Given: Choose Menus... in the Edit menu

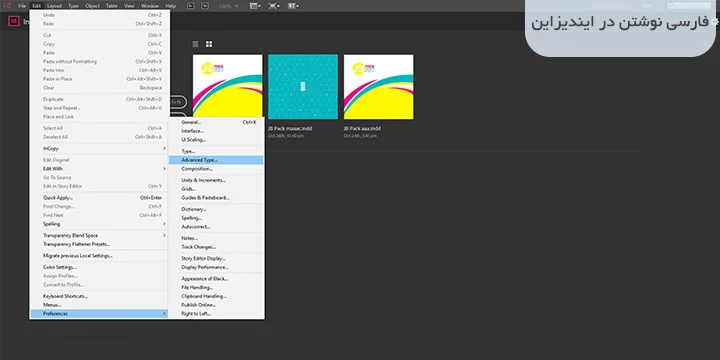Looking at the screenshot, I should [99, 305].
